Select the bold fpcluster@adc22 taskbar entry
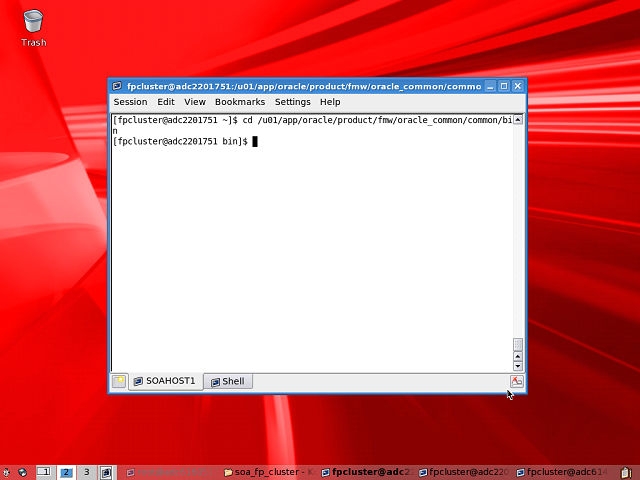This screenshot has width=640, height=480. coord(368,472)
